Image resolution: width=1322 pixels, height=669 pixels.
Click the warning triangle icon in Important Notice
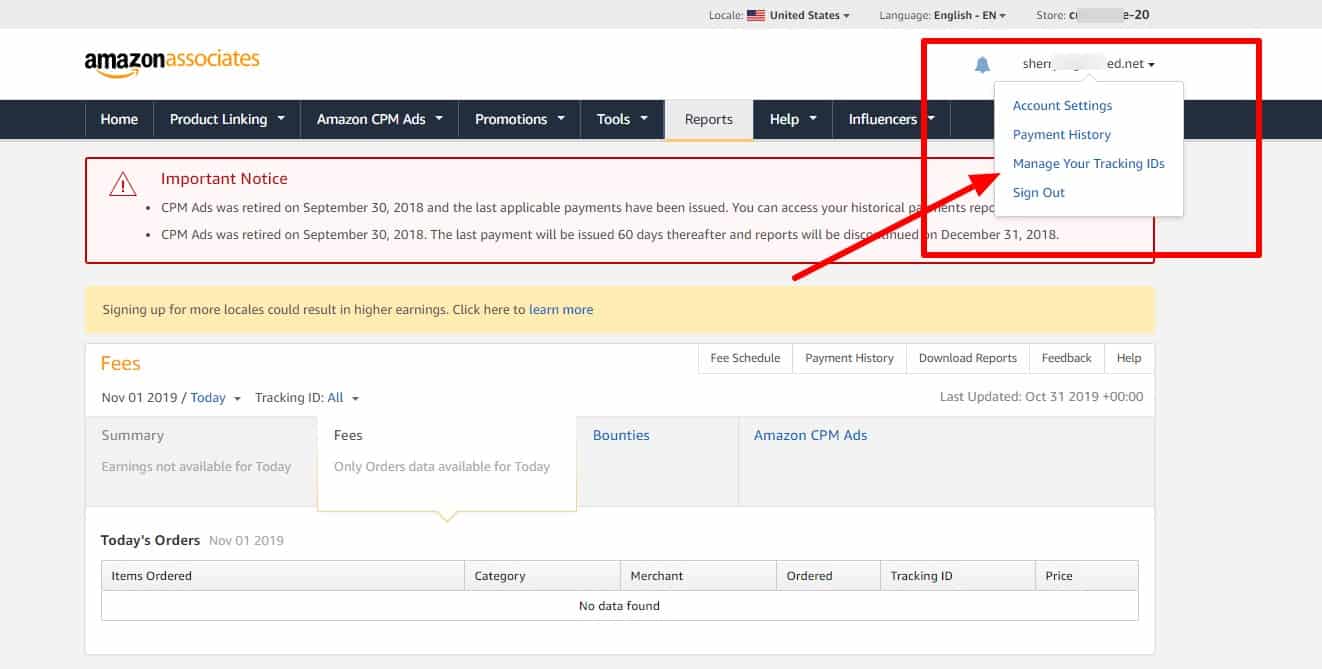point(123,184)
